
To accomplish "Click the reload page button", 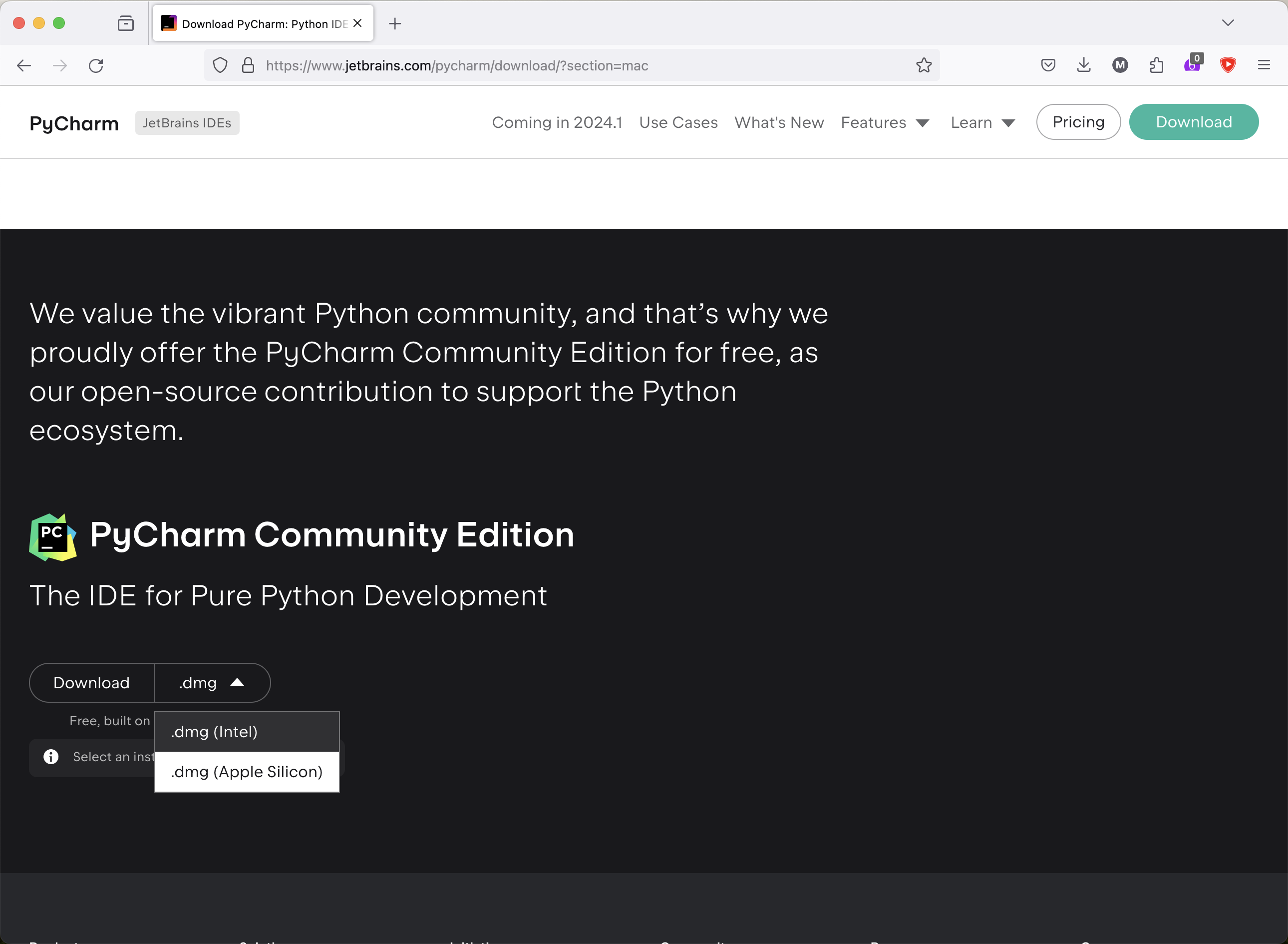I will (x=96, y=65).
